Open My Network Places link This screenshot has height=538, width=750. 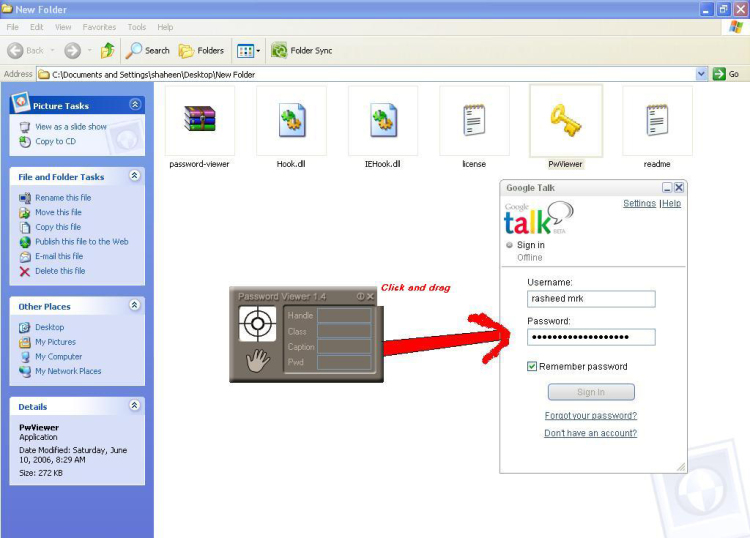coord(68,371)
